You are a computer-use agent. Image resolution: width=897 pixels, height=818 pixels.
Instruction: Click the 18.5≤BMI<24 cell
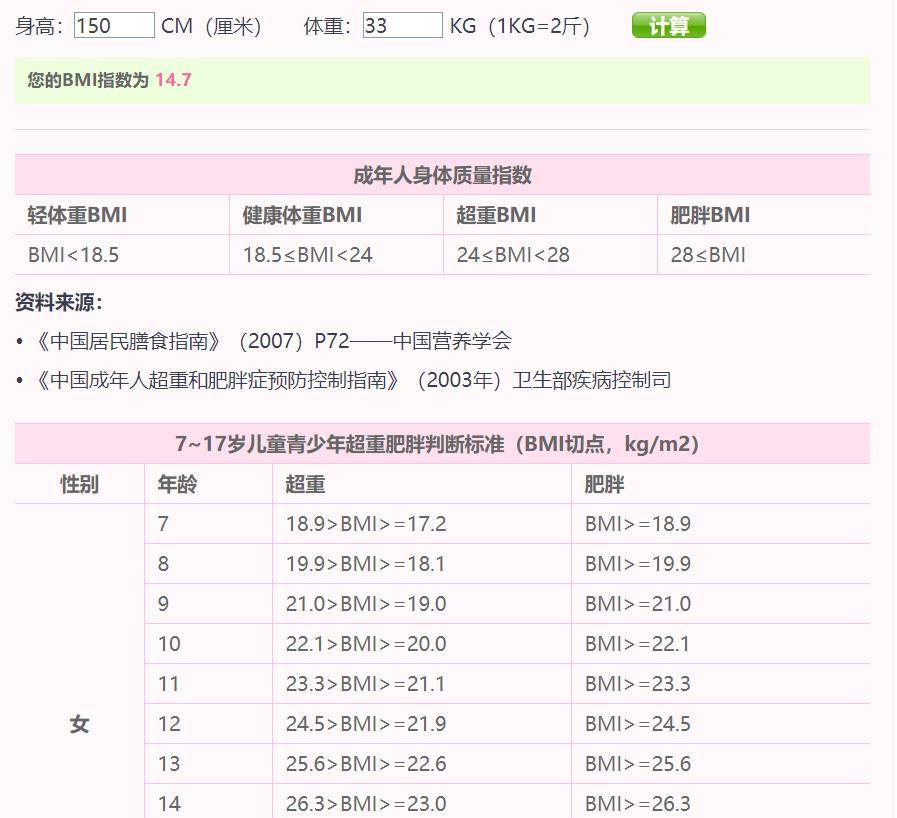(x=336, y=255)
